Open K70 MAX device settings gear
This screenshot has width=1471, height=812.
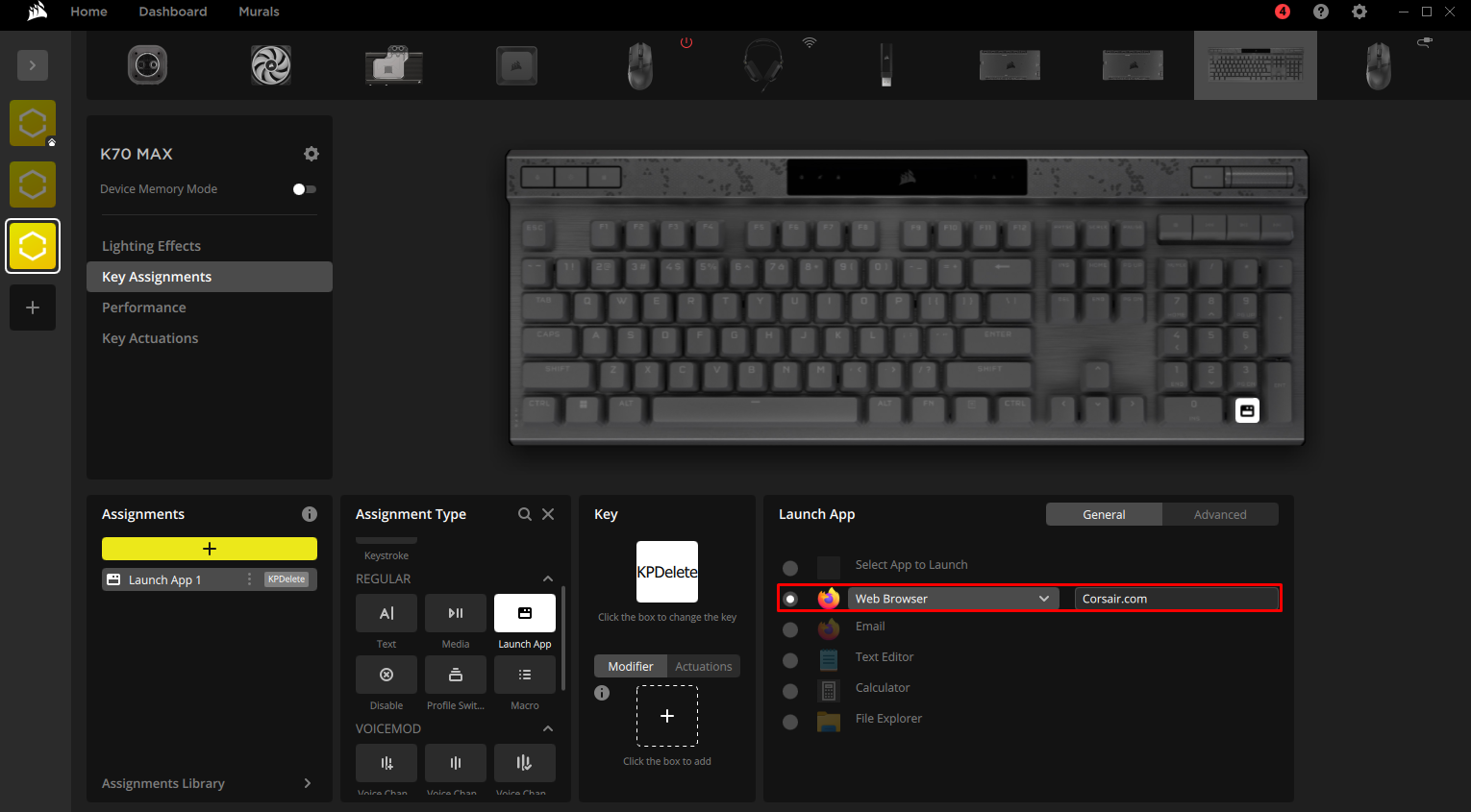[311, 153]
